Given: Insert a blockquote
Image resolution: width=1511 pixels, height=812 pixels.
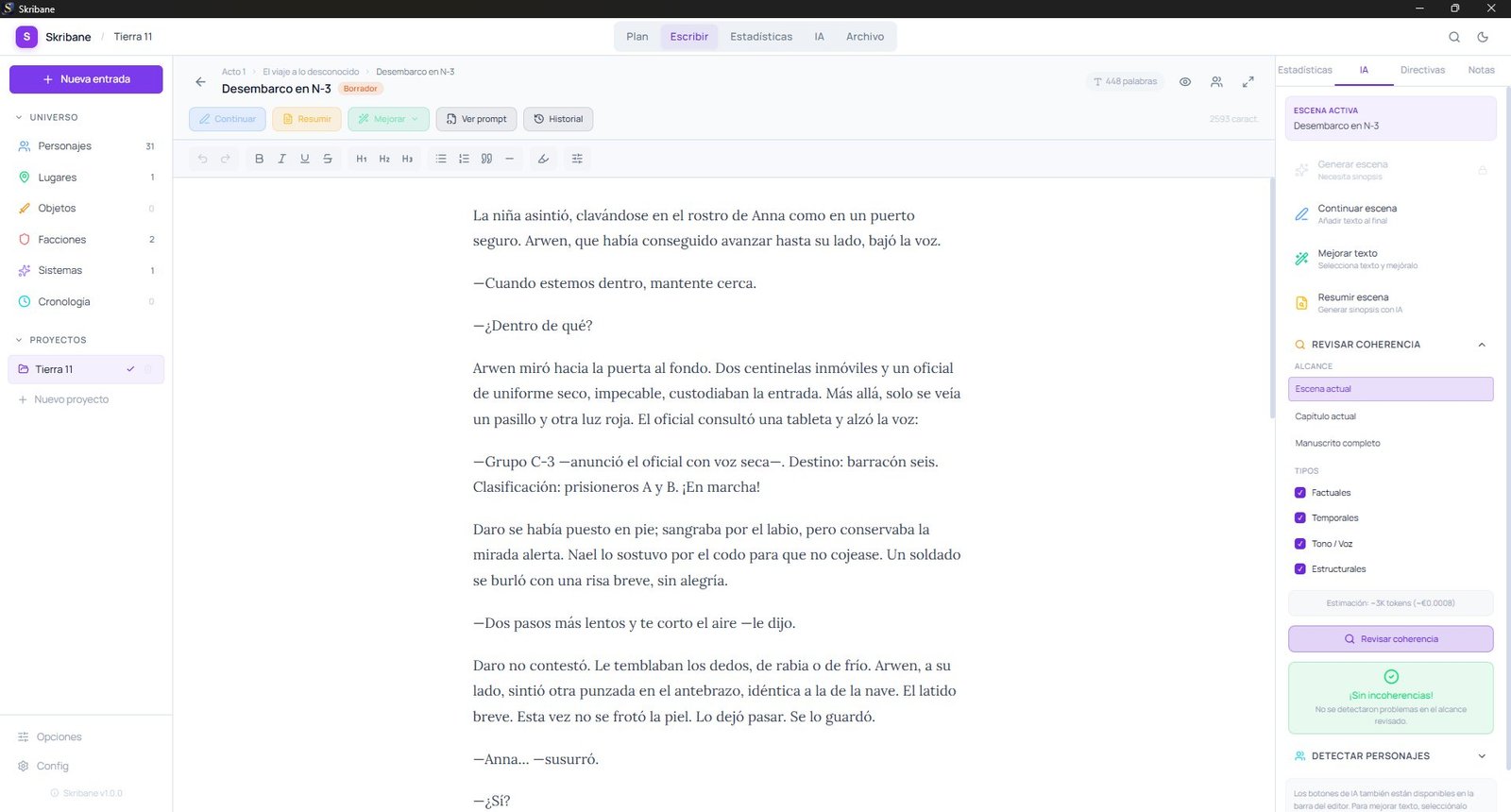Looking at the screenshot, I should point(486,159).
